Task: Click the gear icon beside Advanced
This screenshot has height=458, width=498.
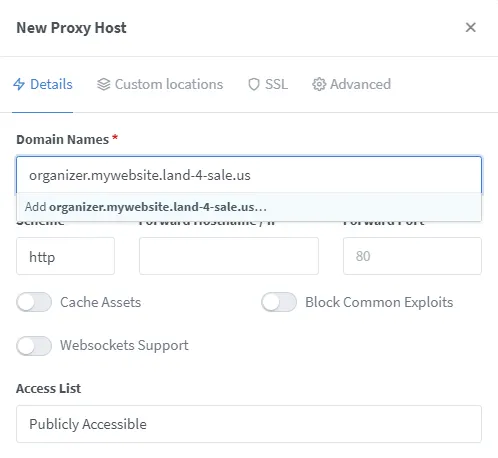Action: [x=319, y=84]
